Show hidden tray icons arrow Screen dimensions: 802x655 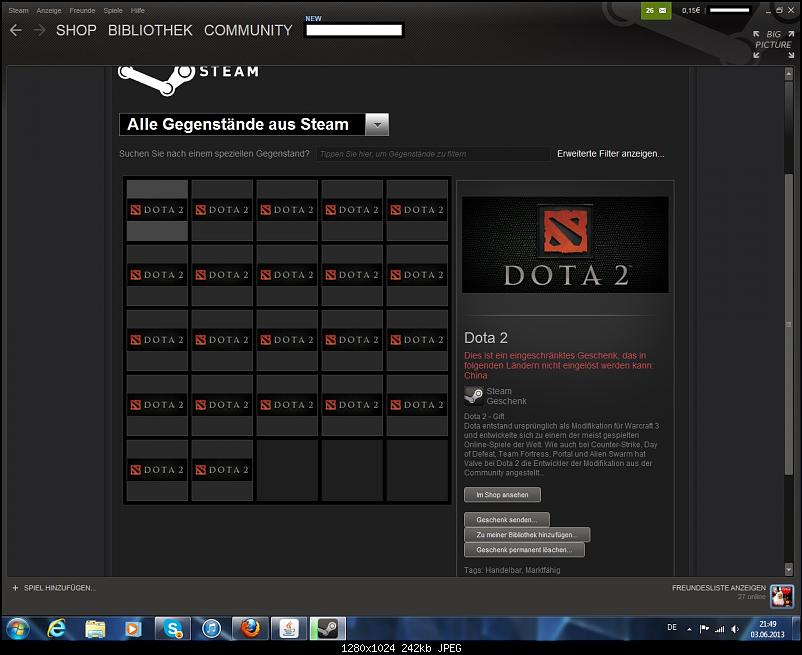pos(689,629)
